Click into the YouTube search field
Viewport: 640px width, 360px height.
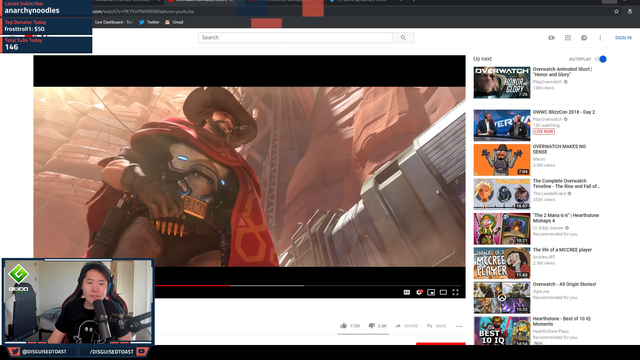pyautogui.click(x=295, y=38)
